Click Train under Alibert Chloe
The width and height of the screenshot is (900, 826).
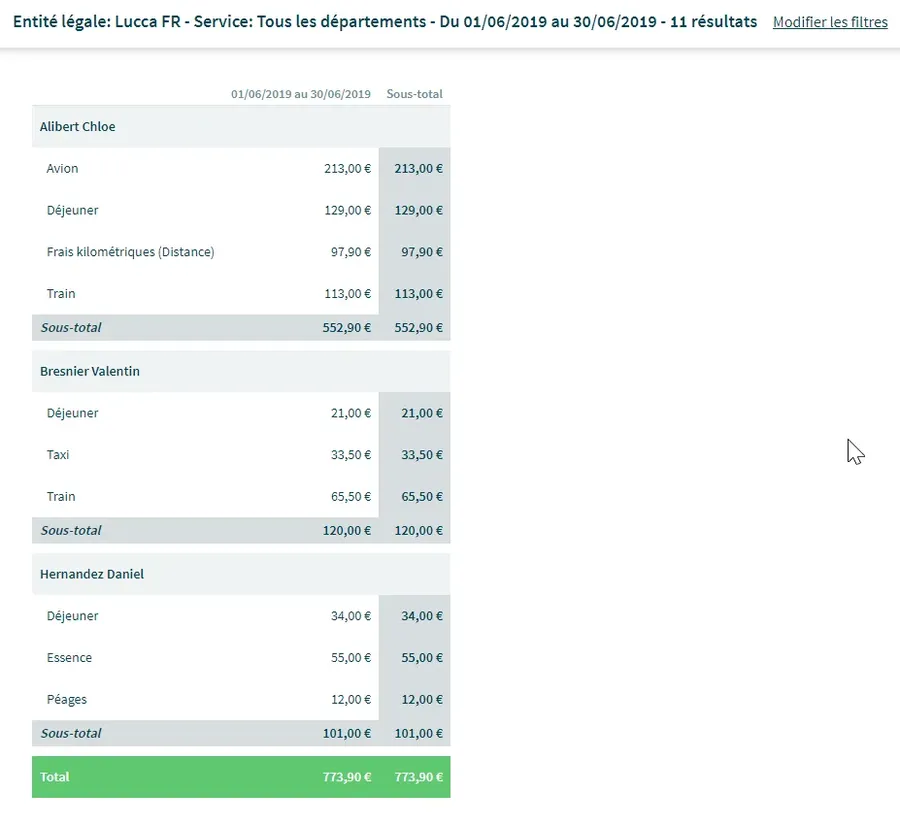click(x=61, y=294)
